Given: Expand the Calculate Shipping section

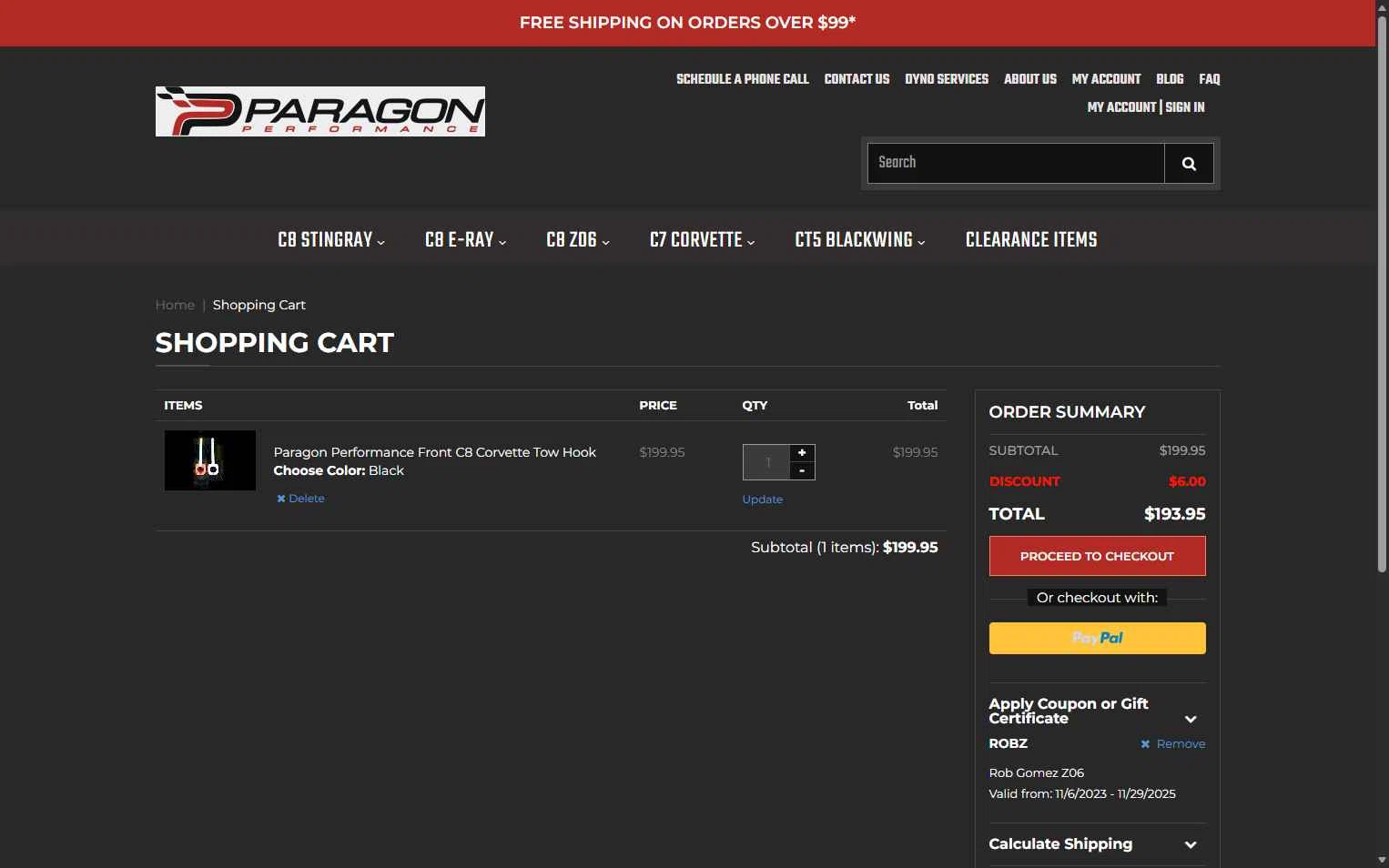Looking at the screenshot, I should 1097,844.
